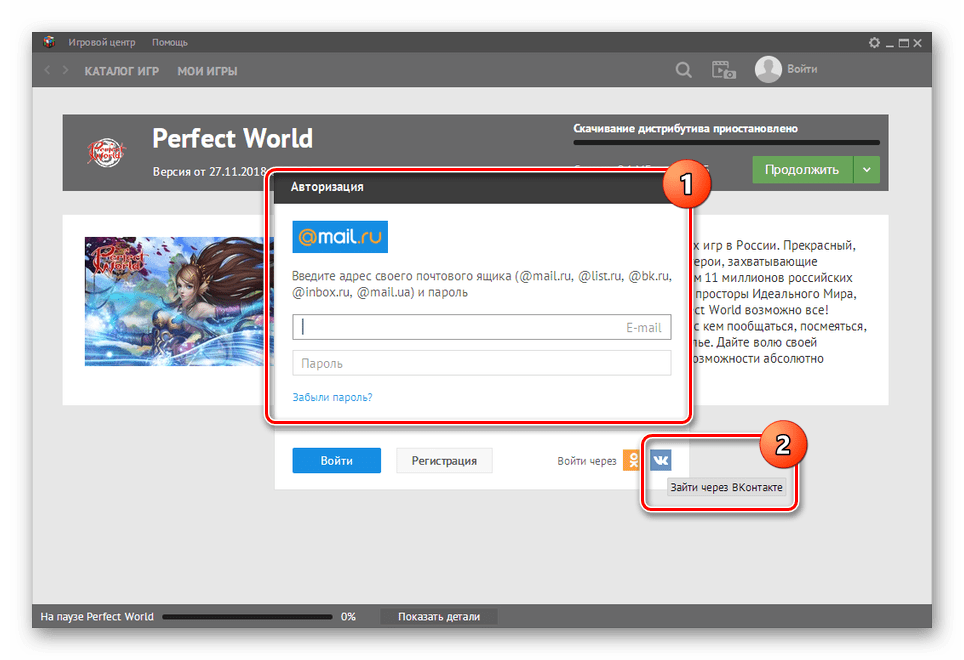Click the @mail.ru logo
Viewport: 964px width, 660px height.
pyautogui.click(x=340, y=237)
